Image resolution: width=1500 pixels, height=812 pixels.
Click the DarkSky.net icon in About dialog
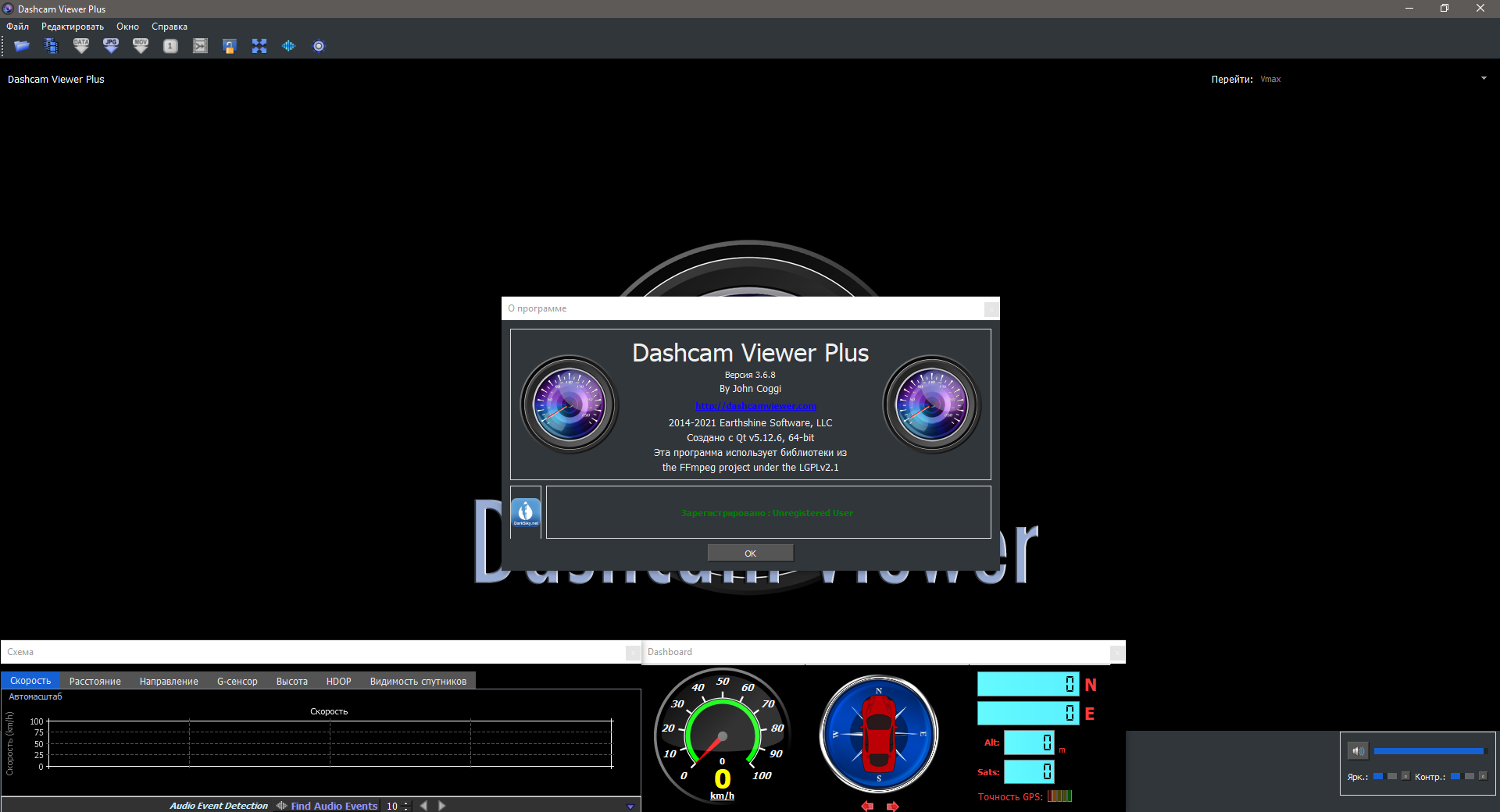click(526, 513)
